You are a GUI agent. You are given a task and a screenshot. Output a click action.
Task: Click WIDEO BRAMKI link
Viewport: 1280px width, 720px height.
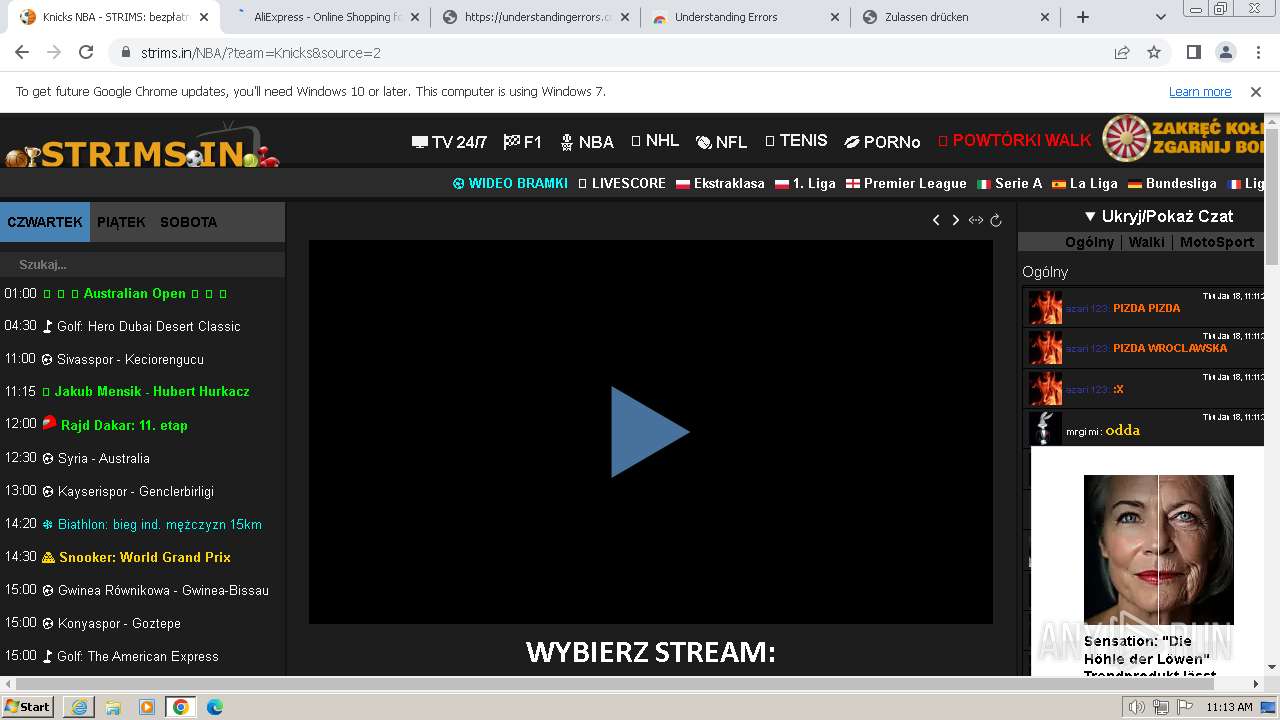(x=510, y=184)
